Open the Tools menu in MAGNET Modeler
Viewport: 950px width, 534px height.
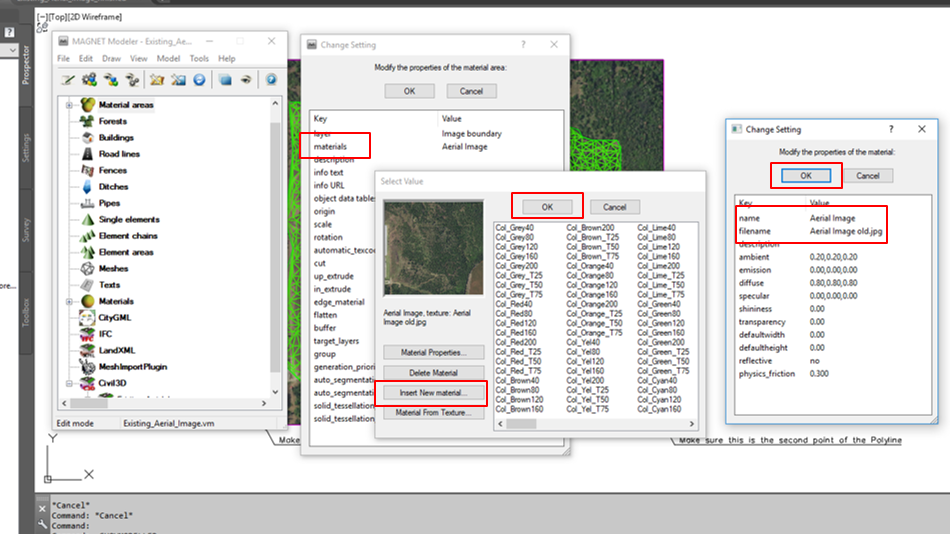tap(197, 59)
